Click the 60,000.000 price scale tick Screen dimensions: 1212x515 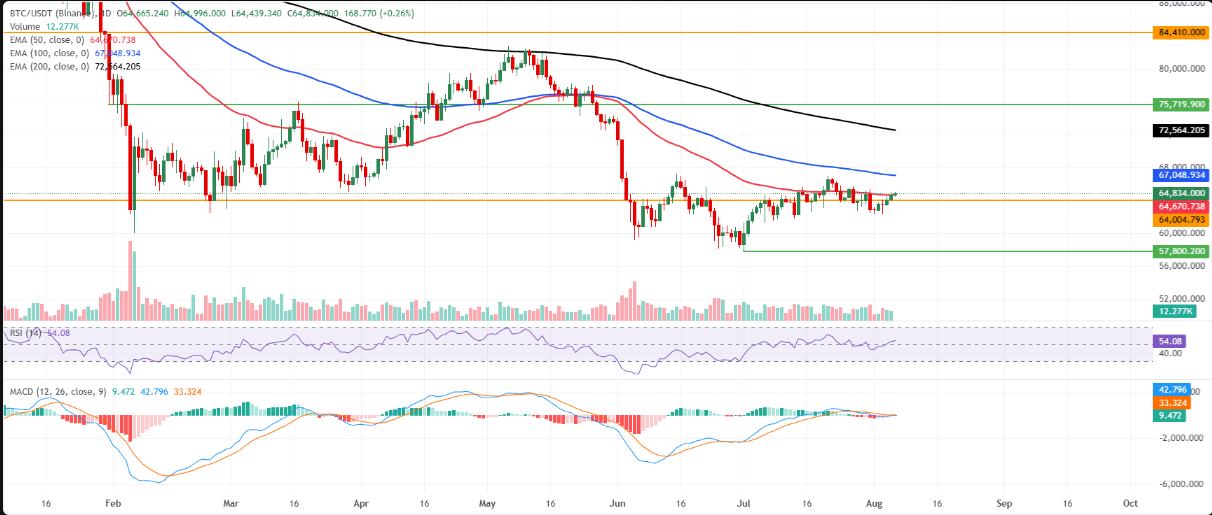[x=1181, y=233]
